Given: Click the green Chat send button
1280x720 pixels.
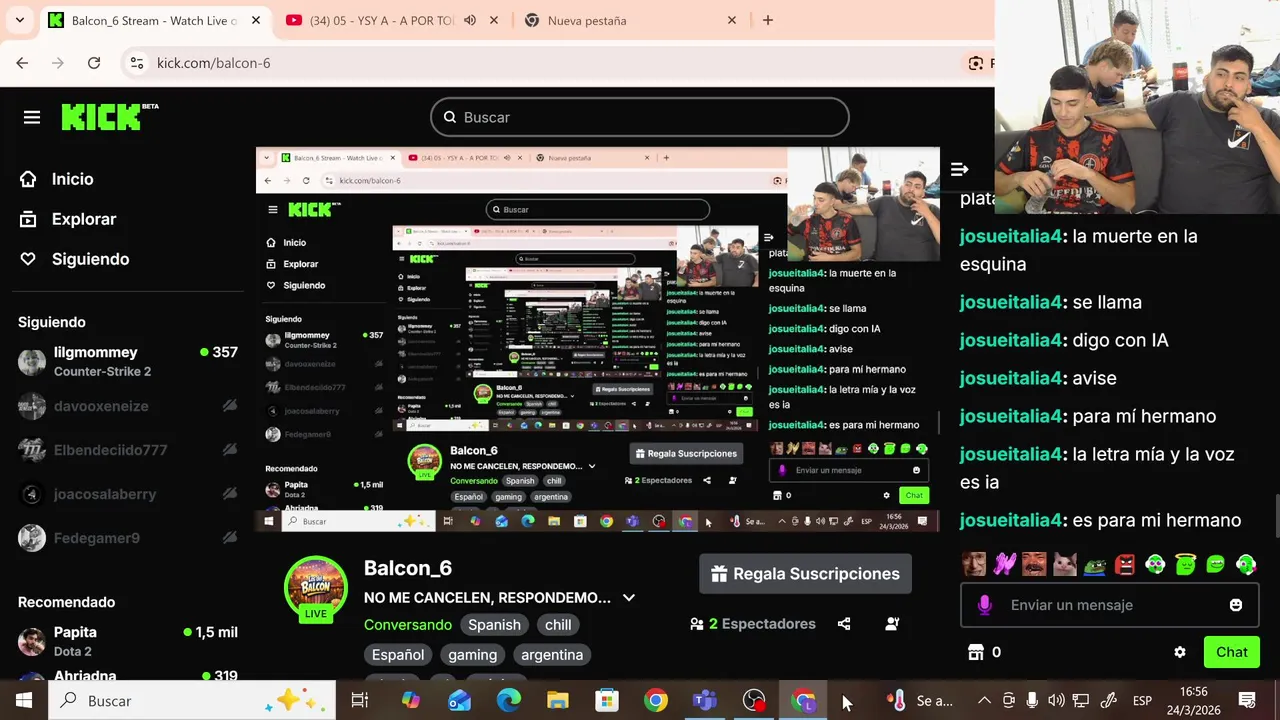Looking at the screenshot, I should click(1231, 652).
